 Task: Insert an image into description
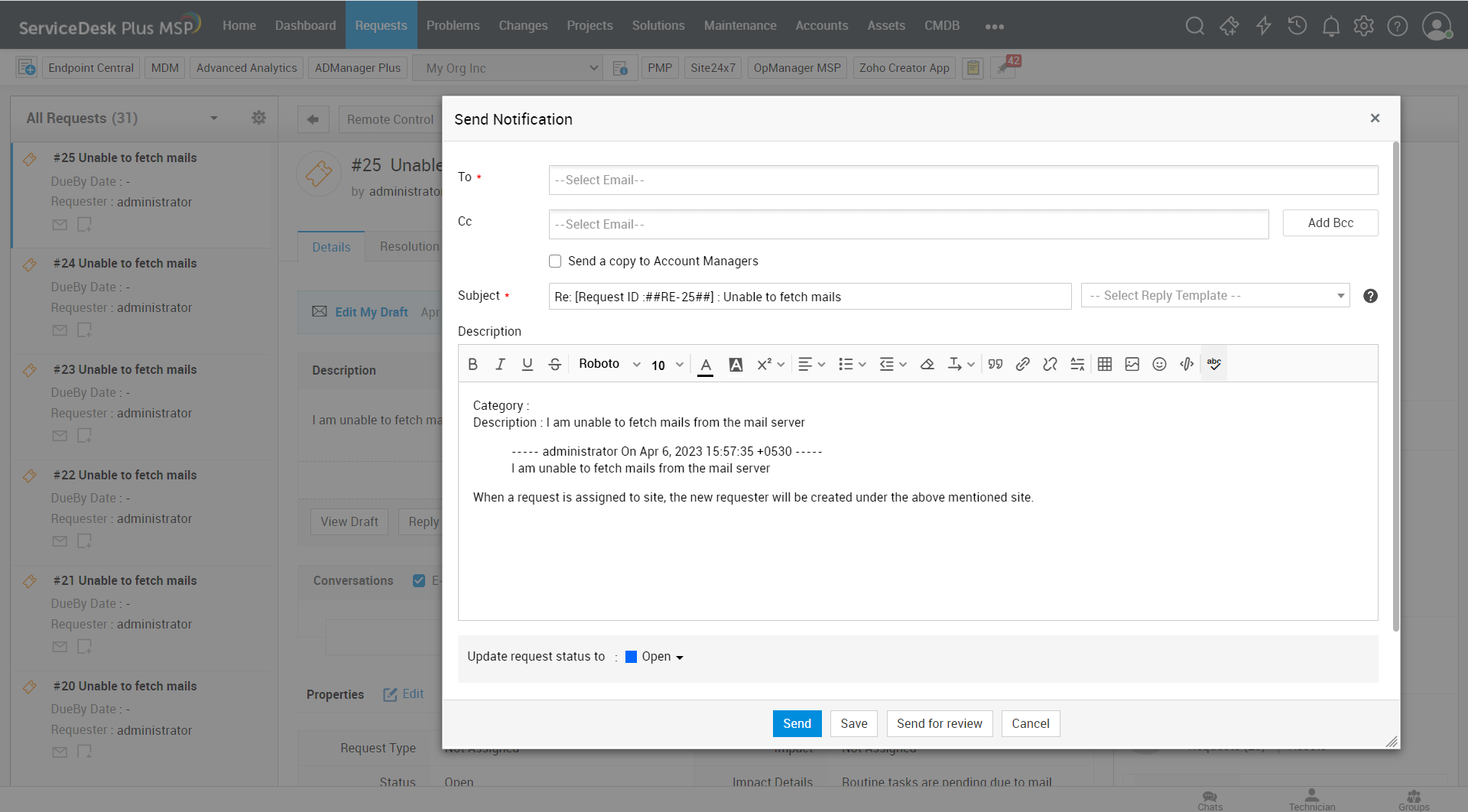[x=1132, y=364]
